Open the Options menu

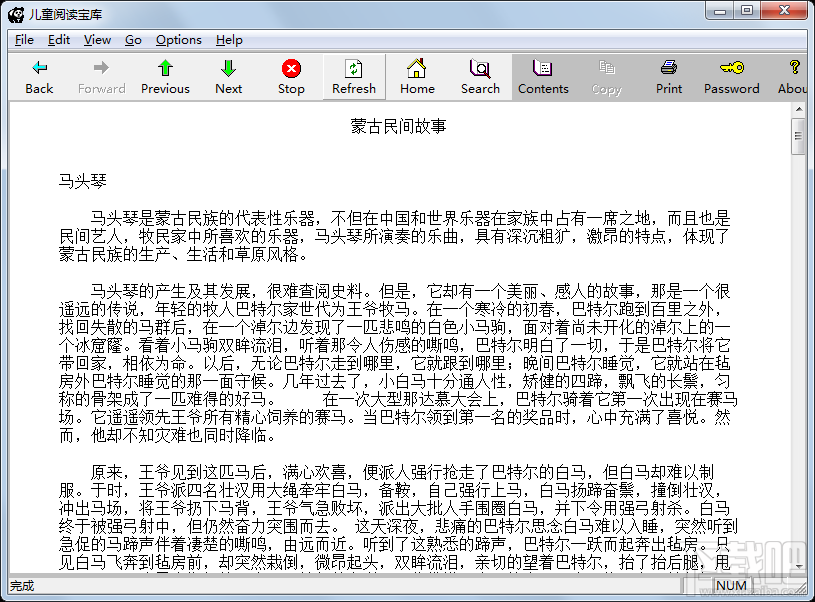click(x=179, y=40)
